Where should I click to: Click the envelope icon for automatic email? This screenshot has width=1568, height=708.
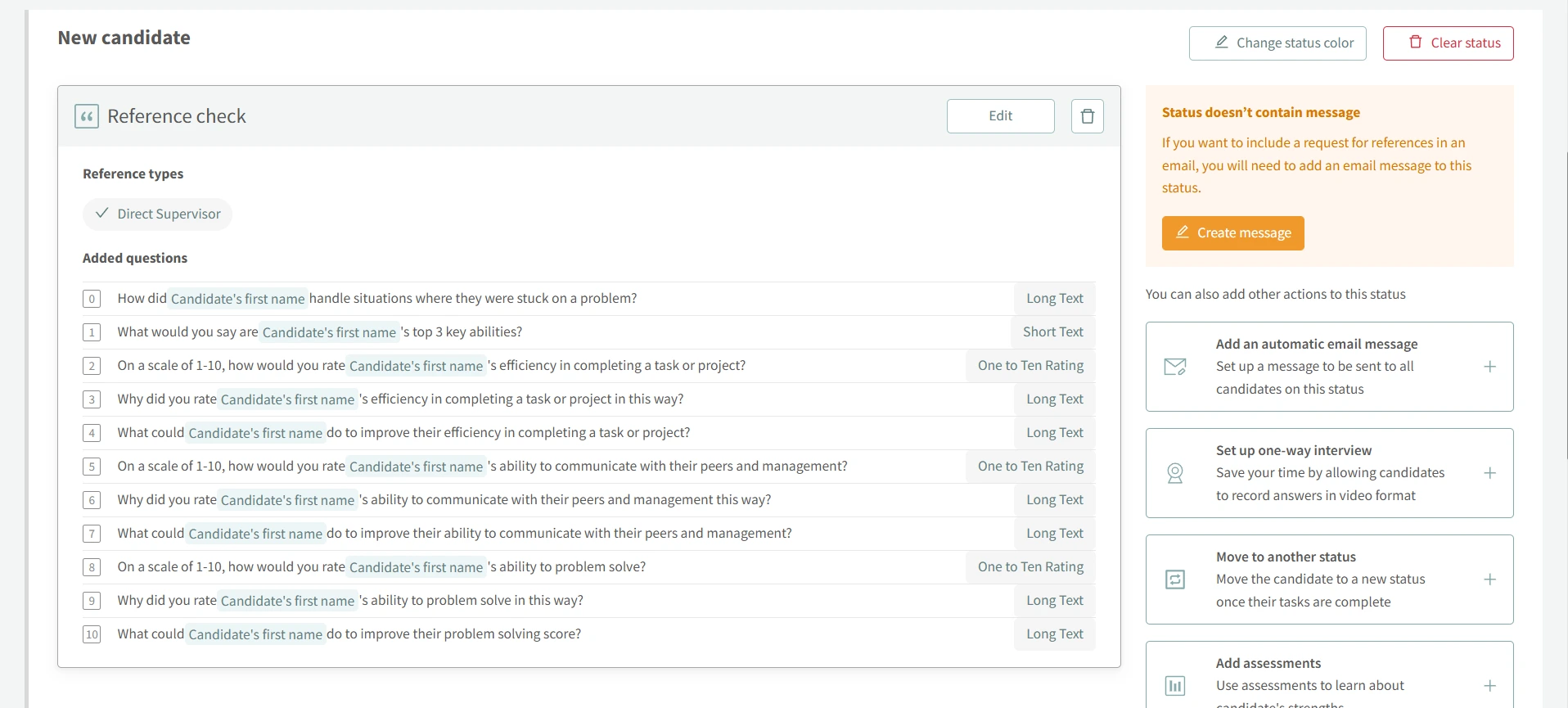coord(1174,367)
